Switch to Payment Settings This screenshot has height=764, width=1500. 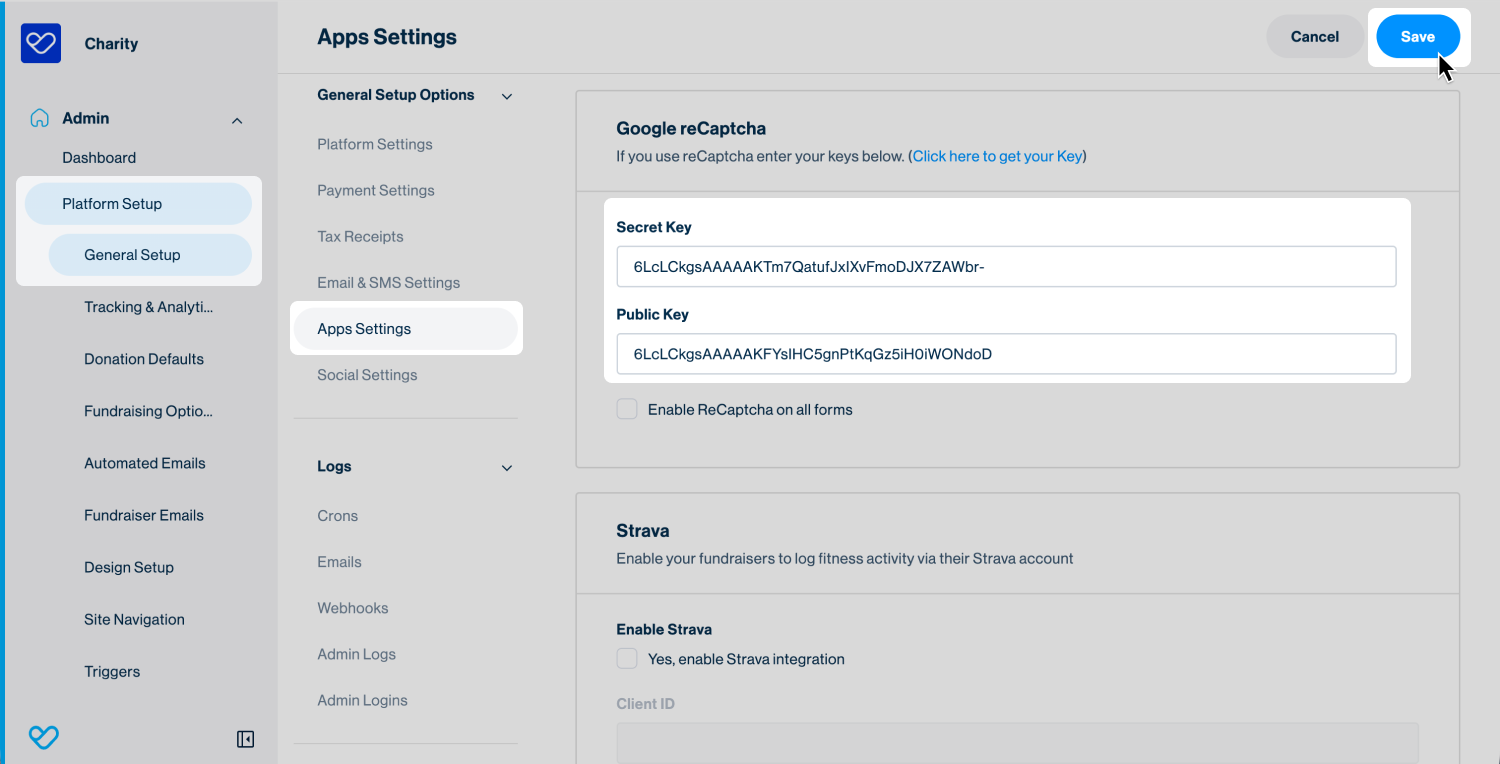click(x=376, y=190)
